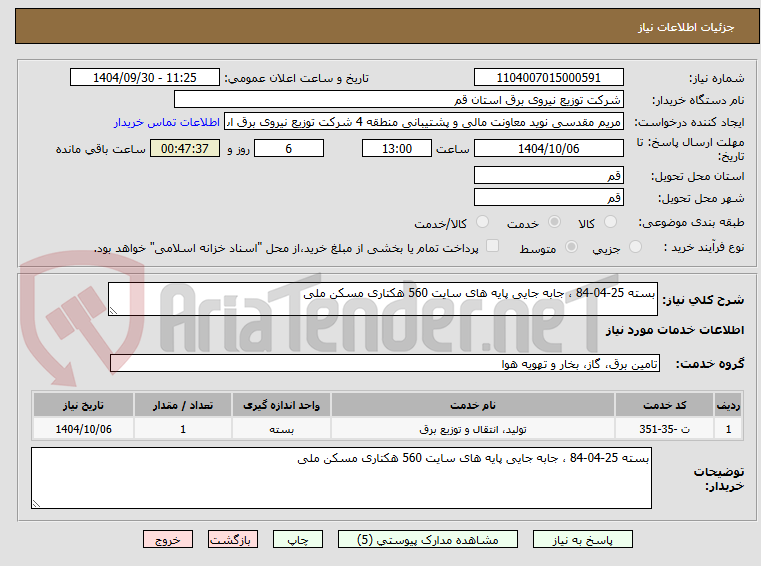Toggle the اسناد خزانه اسلامی payment checkbox
The width and height of the screenshot is (761, 566).
pos(492,246)
